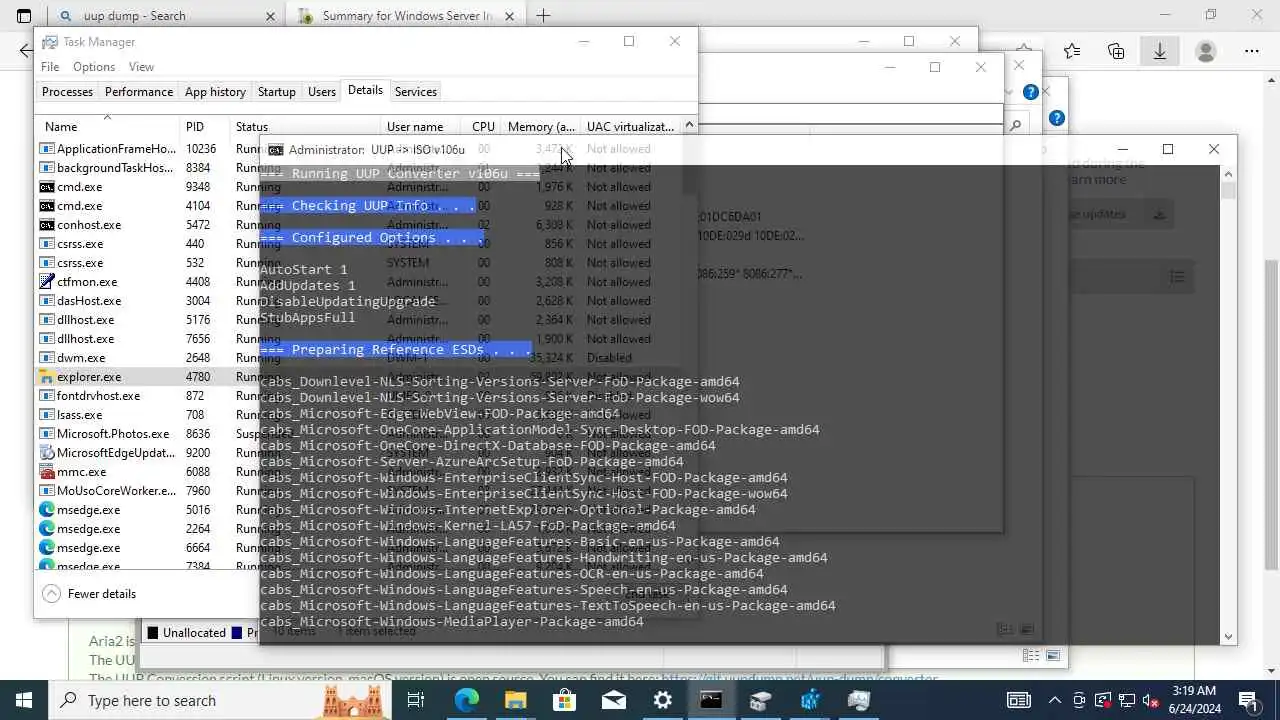Click the large icons view toggle at window bottom

tap(1052, 656)
